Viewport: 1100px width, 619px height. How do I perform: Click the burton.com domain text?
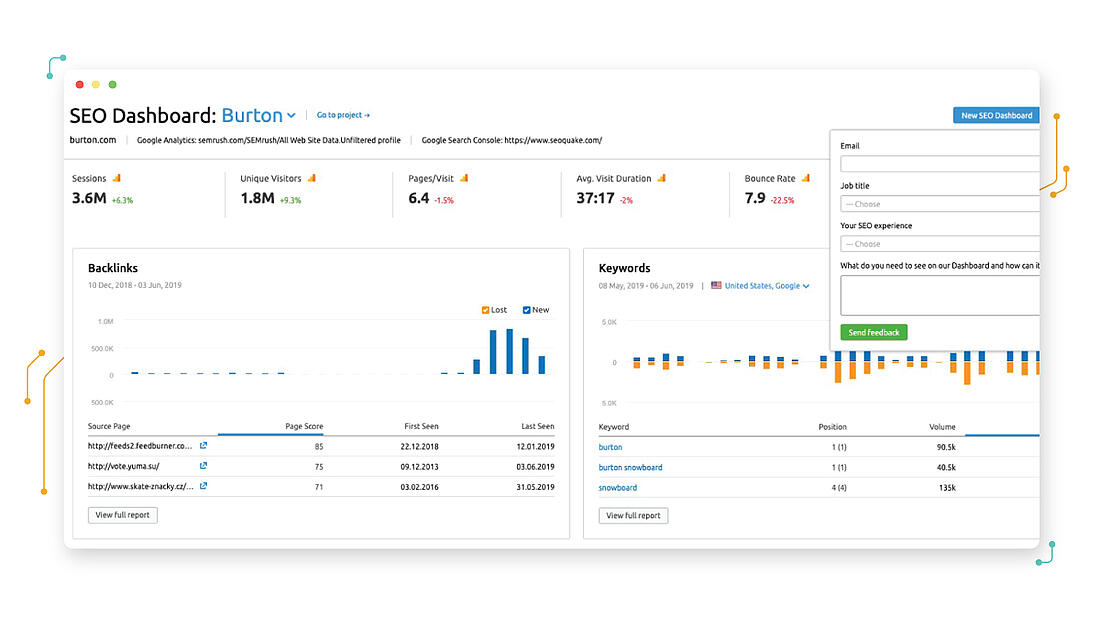click(x=93, y=140)
